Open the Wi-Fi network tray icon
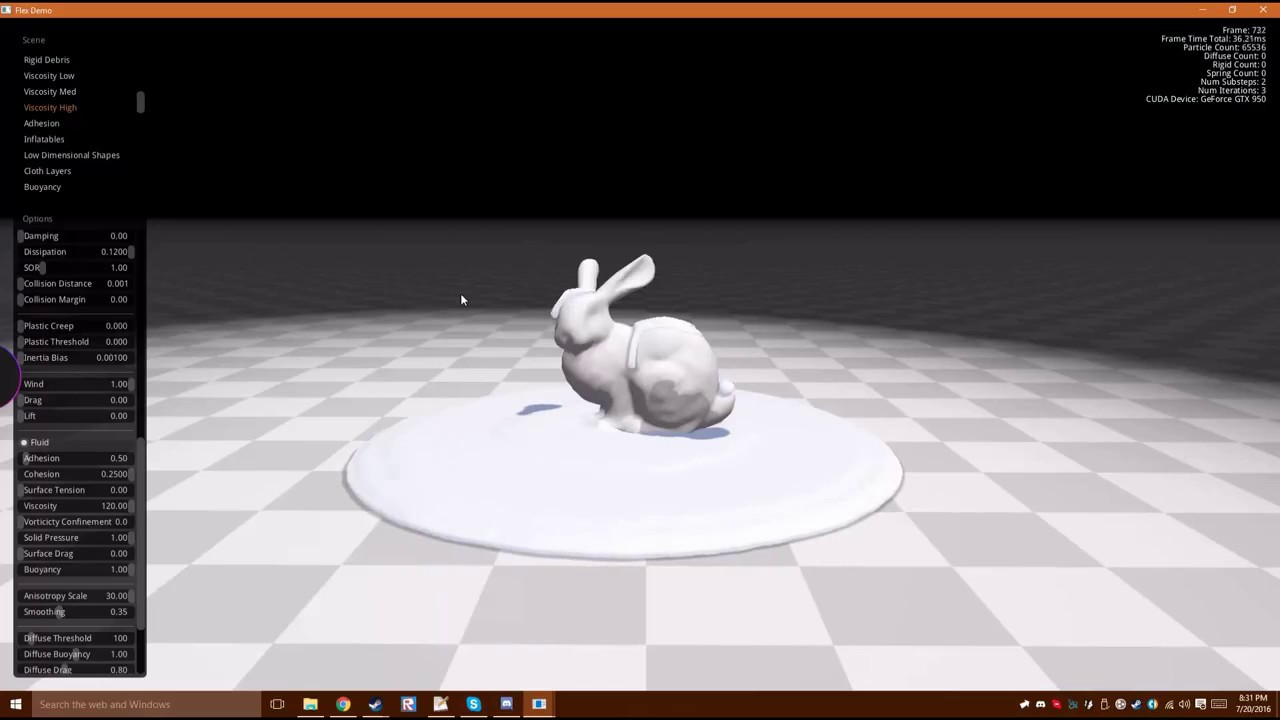Image resolution: width=1280 pixels, height=720 pixels. (x=1168, y=704)
